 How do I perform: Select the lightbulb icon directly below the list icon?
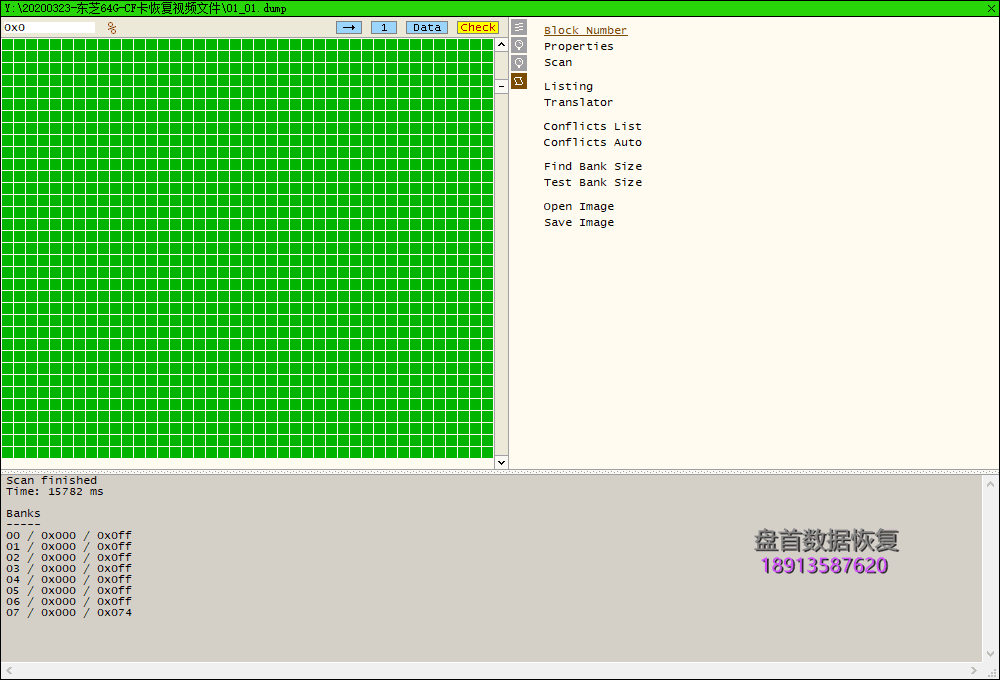click(519, 45)
